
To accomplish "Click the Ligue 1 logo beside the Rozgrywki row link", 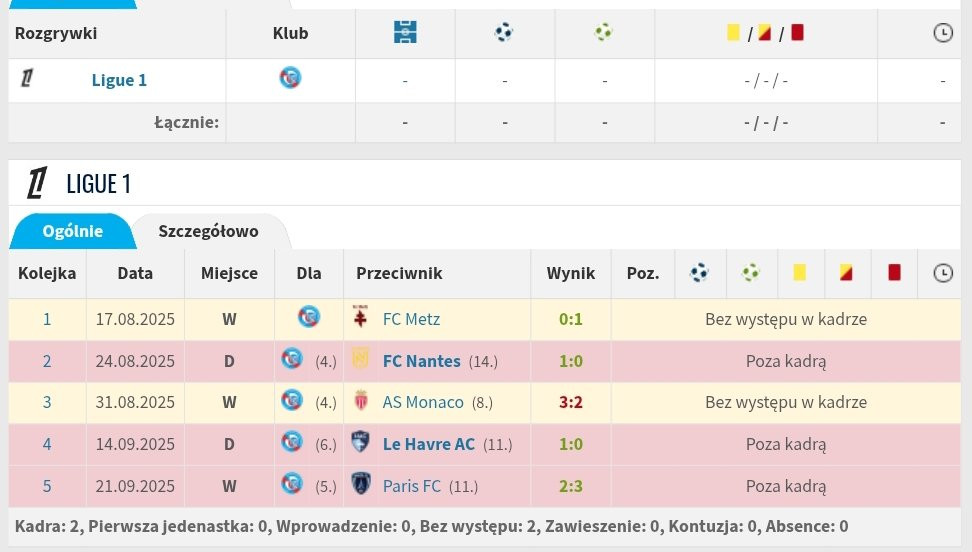I will point(27,79).
